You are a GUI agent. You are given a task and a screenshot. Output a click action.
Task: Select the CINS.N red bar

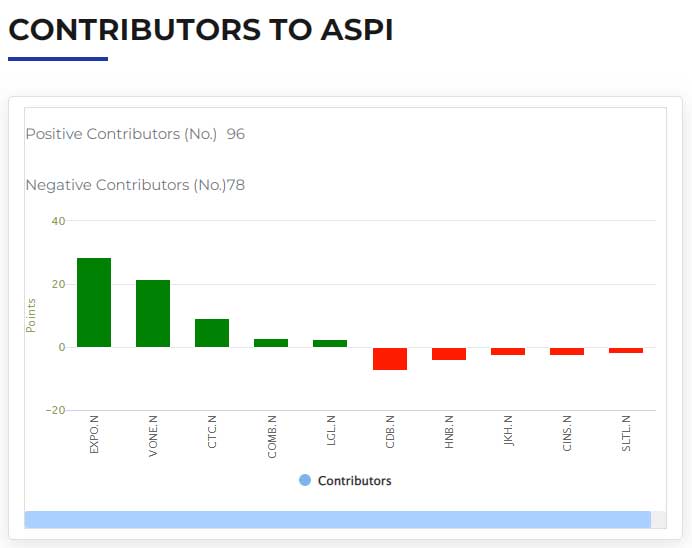tap(567, 351)
